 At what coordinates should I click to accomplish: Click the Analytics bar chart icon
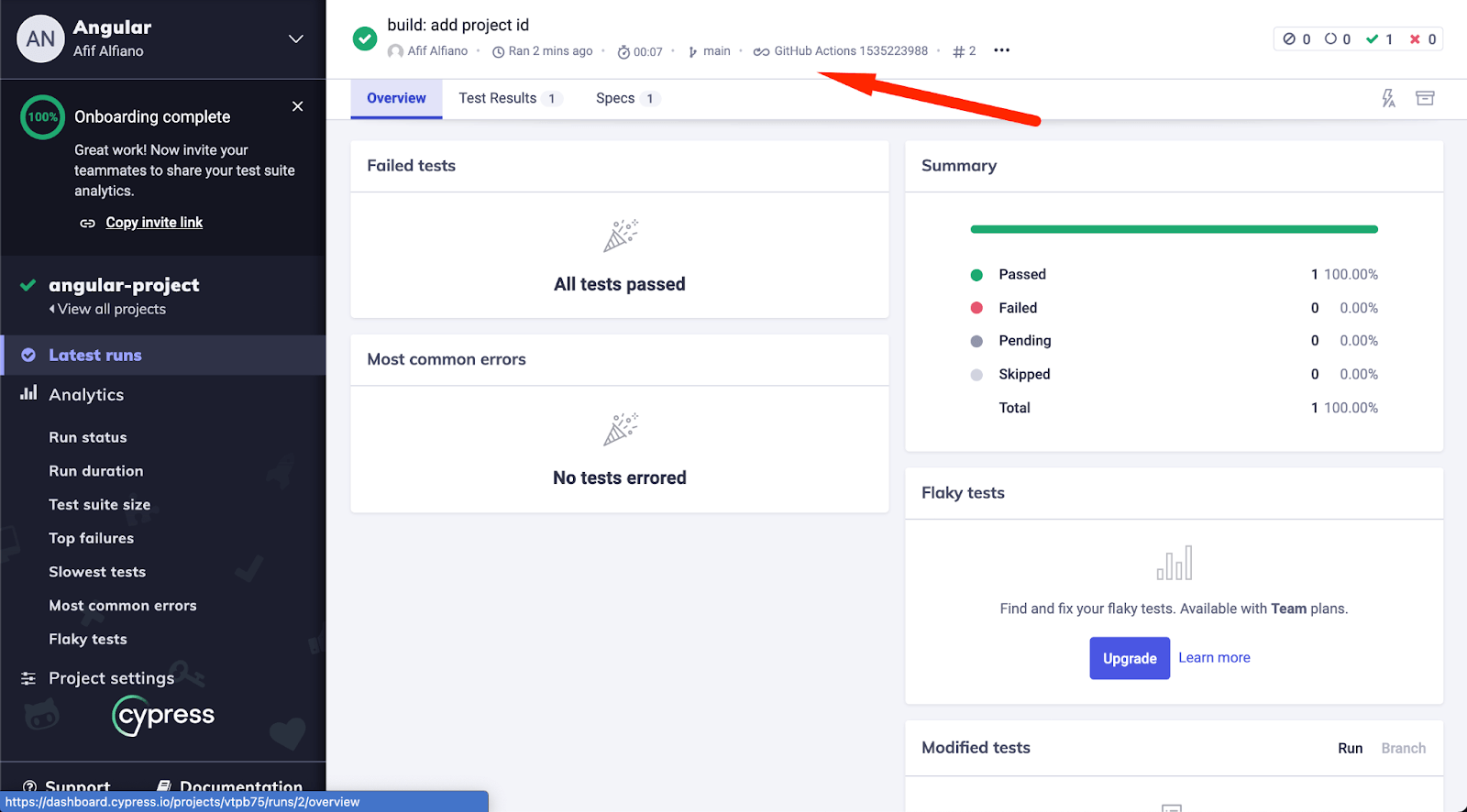coord(28,393)
